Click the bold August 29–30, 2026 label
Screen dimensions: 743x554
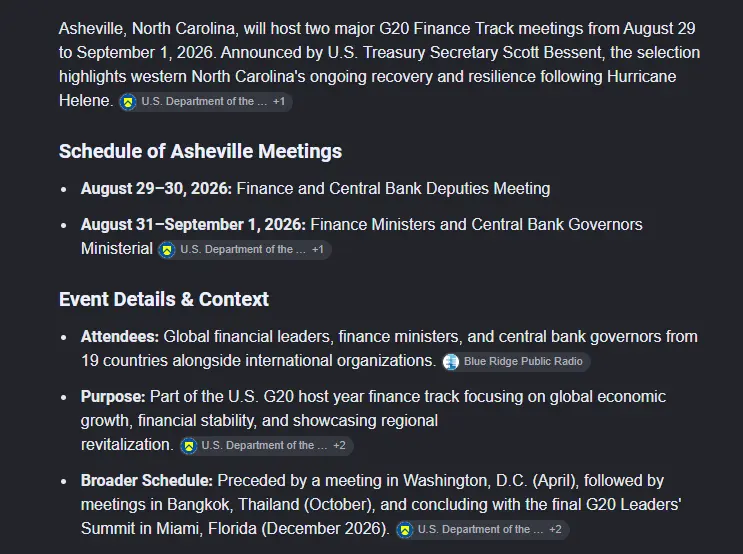pyautogui.click(x=156, y=189)
